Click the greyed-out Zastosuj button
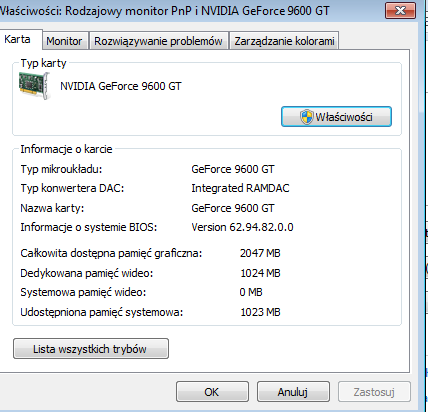428x412 pixels. (374, 392)
